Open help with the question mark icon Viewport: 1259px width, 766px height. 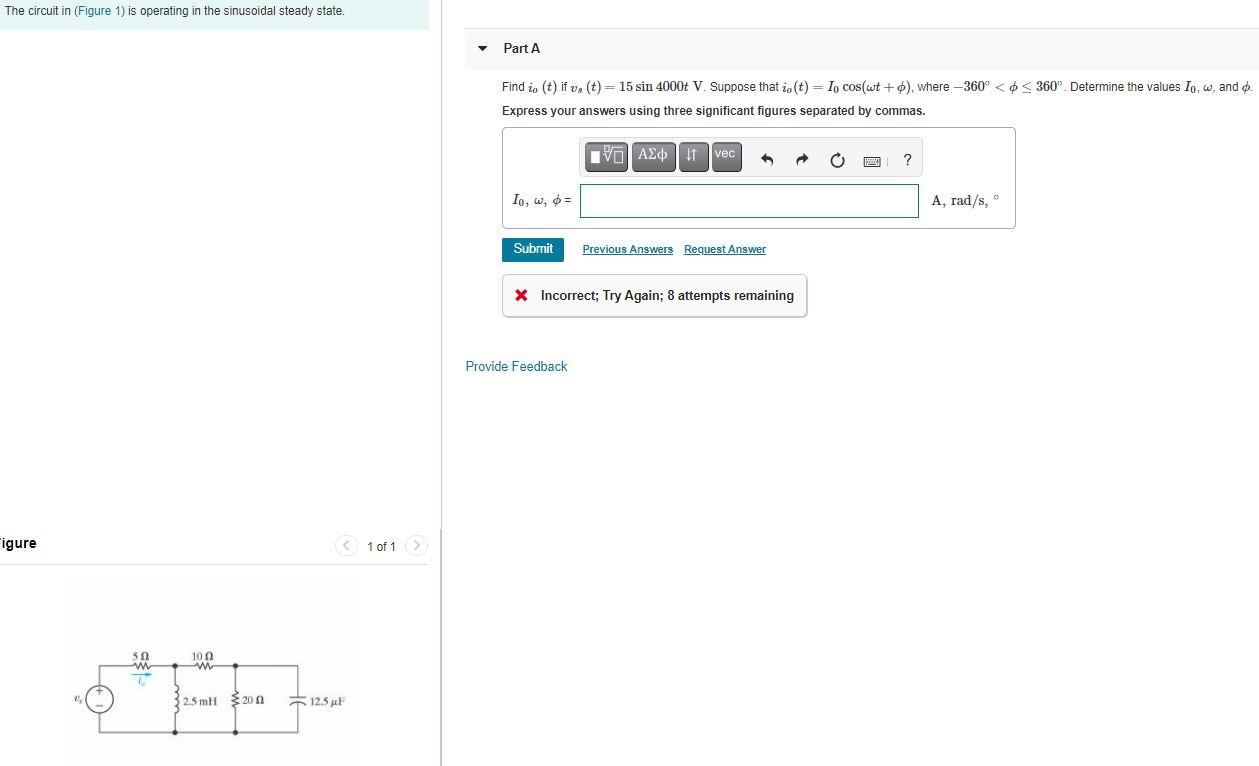coord(906,160)
